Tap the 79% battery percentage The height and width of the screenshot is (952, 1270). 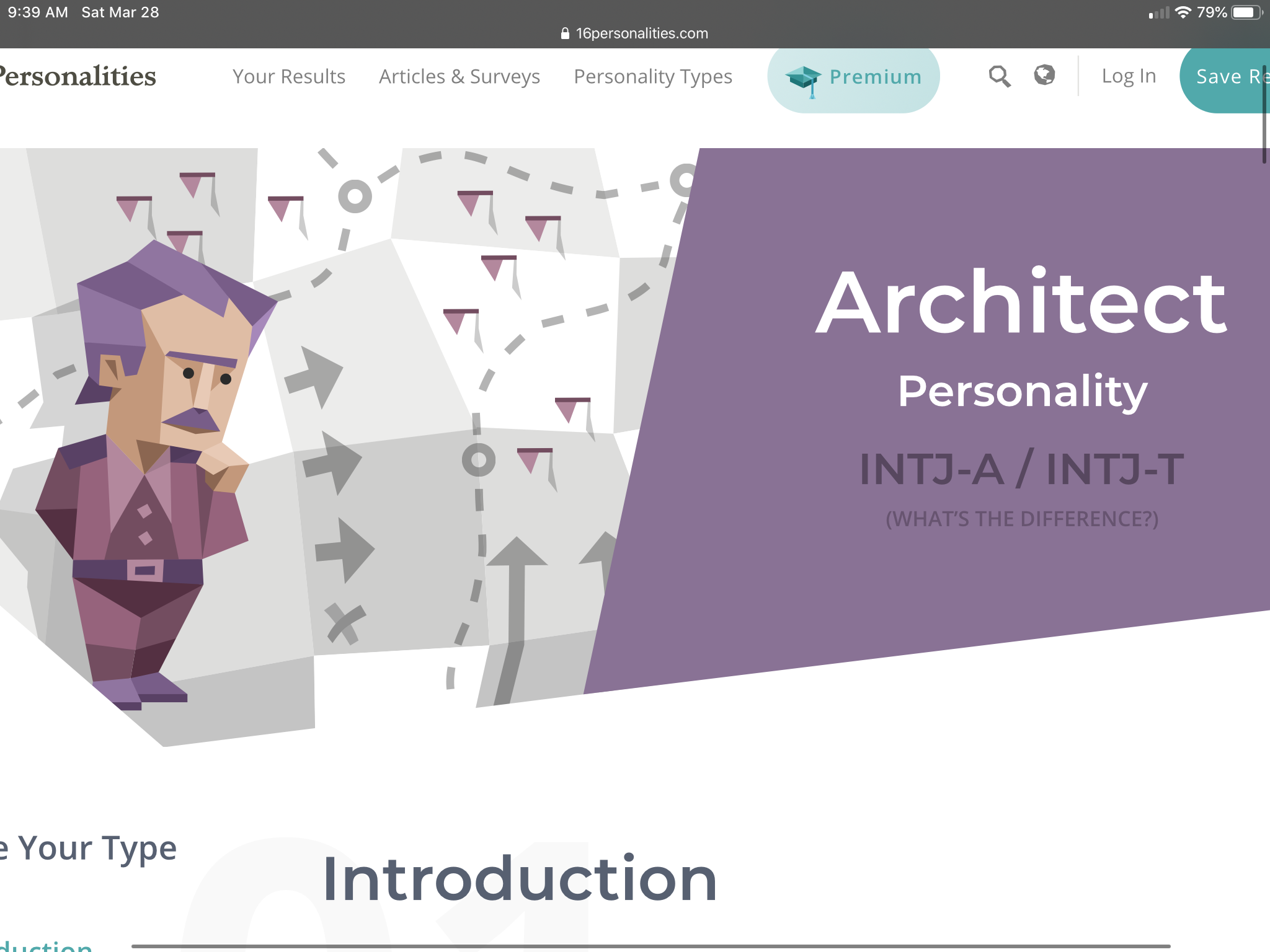click(1212, 12)
